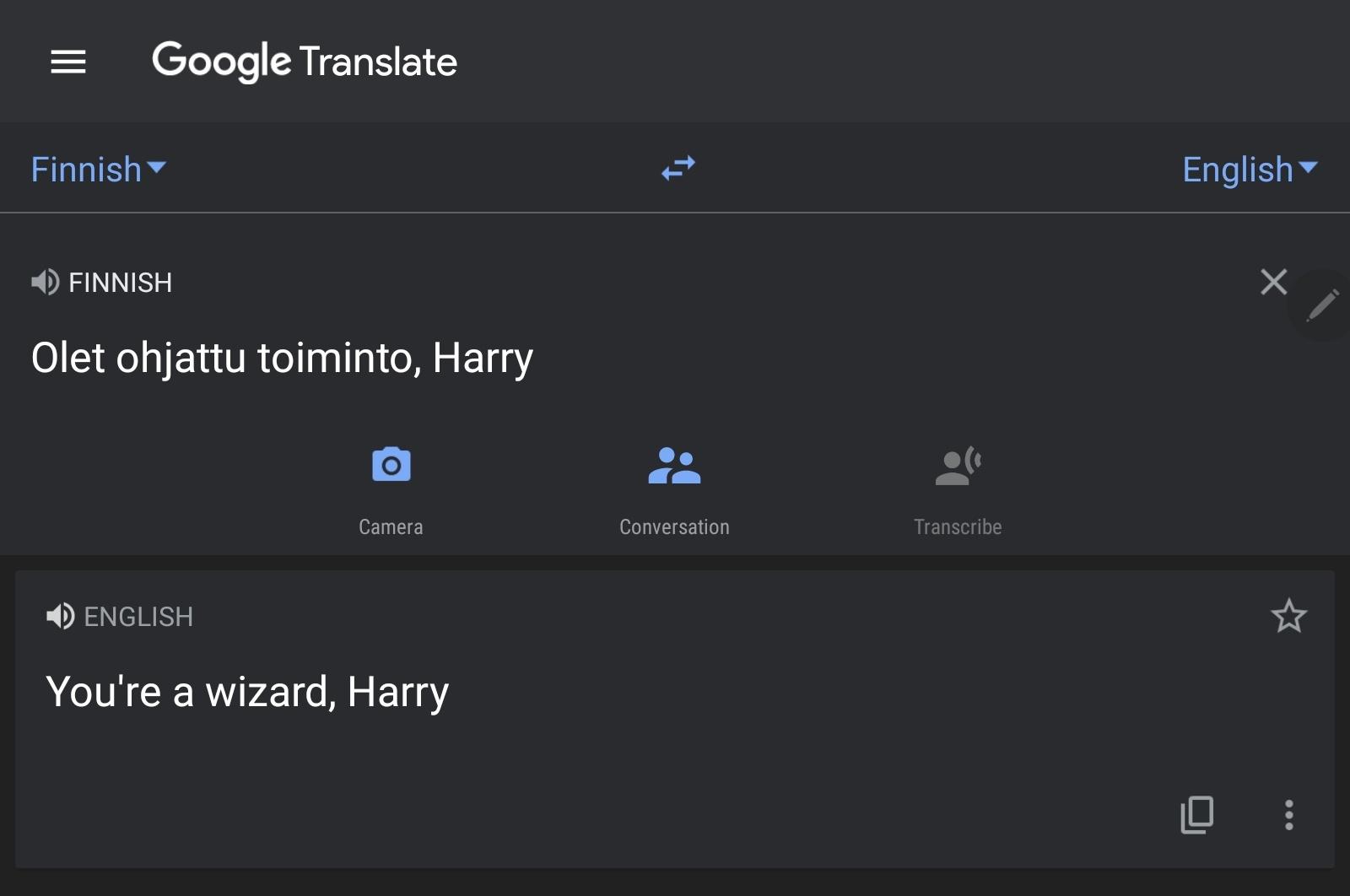Expand the English target language dropdown
Viewport: 1350px width, 896px height.
(1250, 170)
